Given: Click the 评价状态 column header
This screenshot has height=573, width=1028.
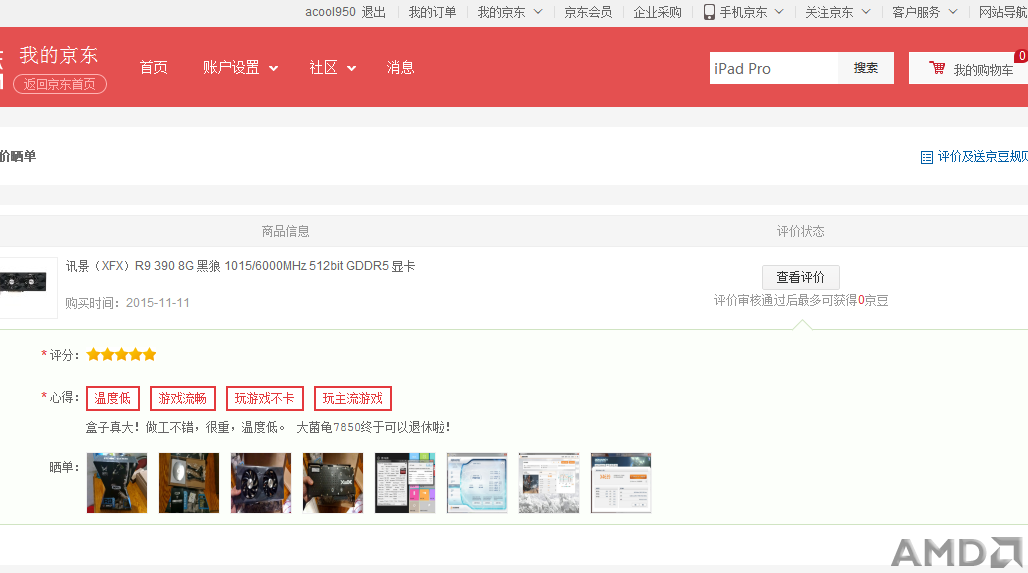Looking at the screenshot, I should pyautogui.click(x=801, y=231).
